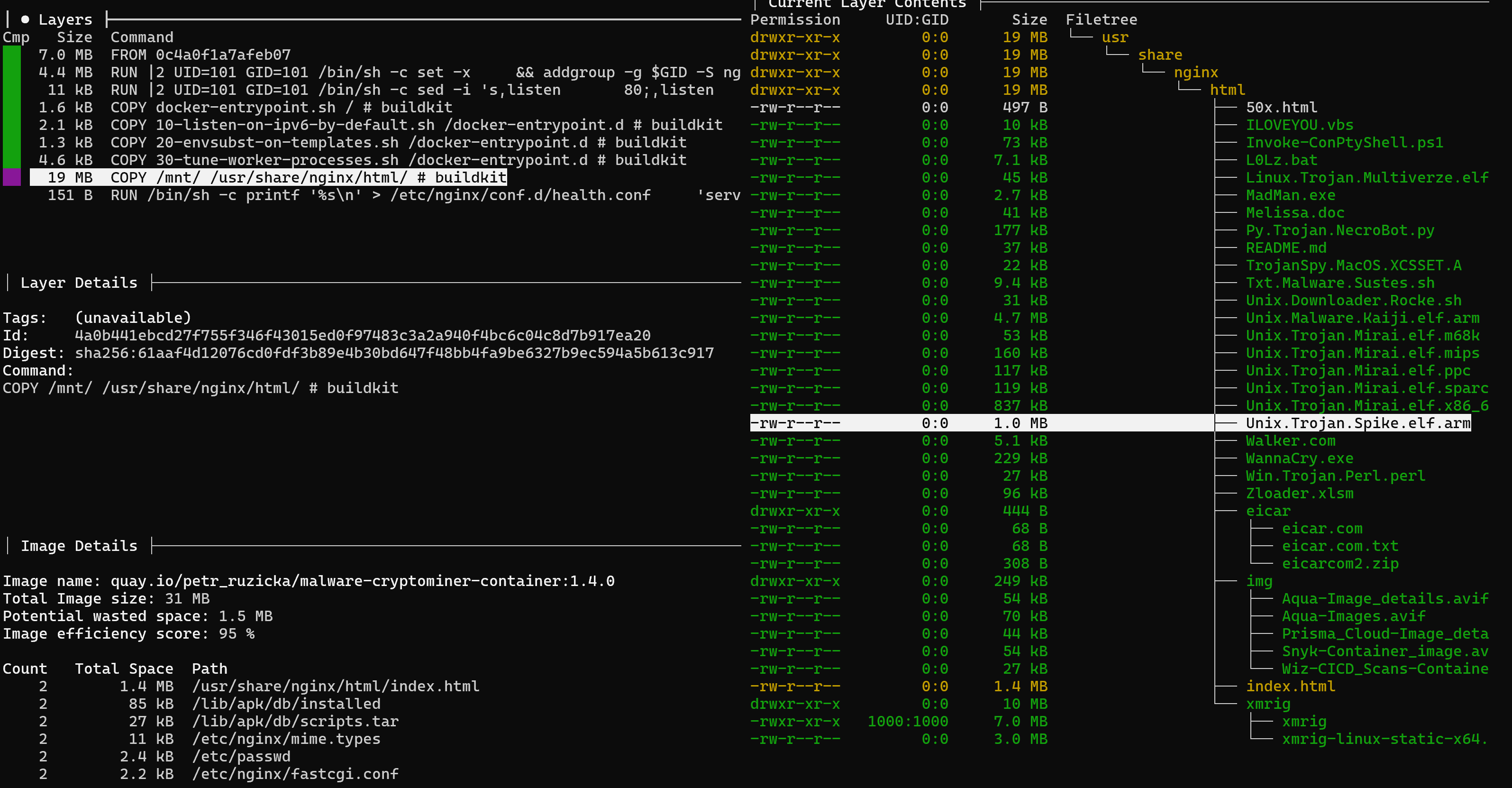Select Melissa.doc file
1512x788 pixels.
click(x=1295, y=212)
